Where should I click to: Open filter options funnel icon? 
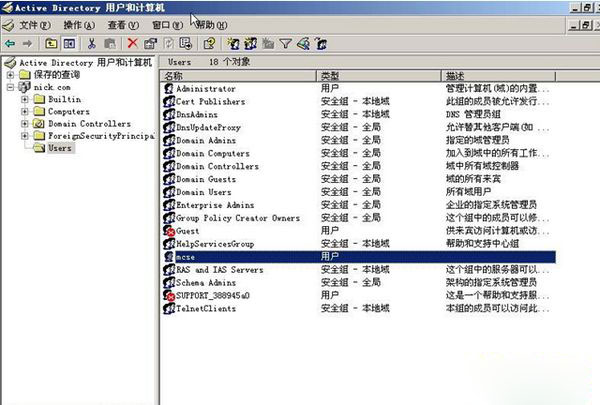click(x=285, y=44)
